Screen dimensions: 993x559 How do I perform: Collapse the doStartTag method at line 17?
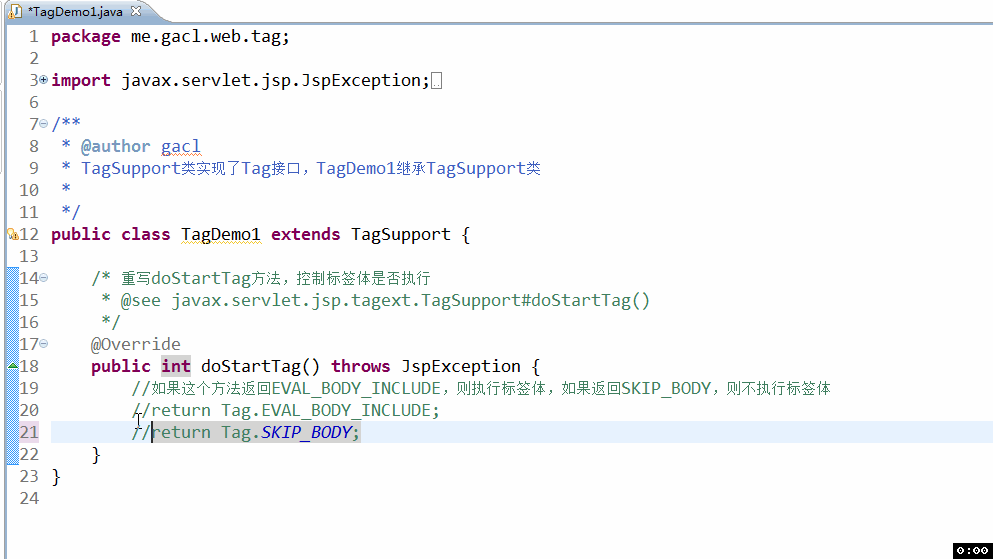43,344
